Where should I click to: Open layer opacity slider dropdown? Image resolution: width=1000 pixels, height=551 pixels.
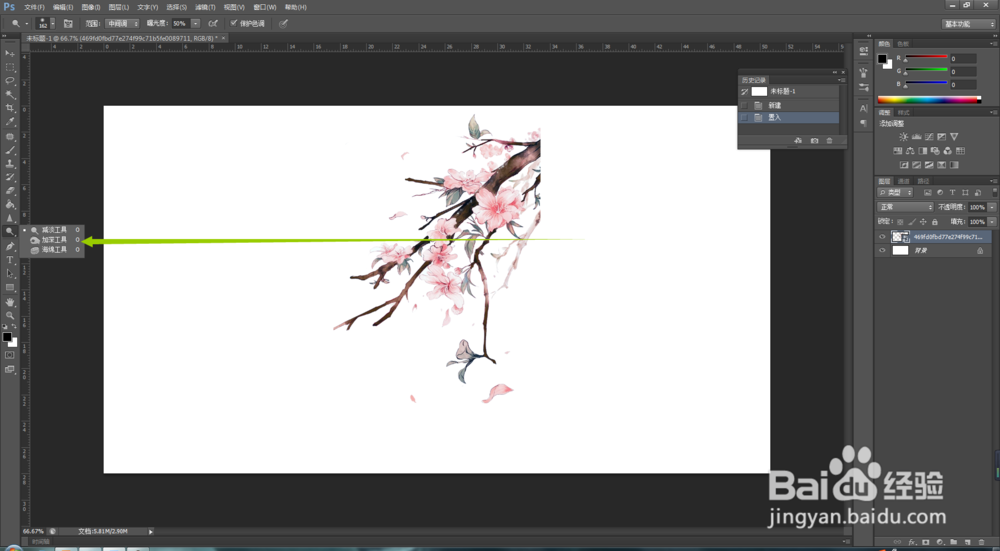pyautogui.click(x=992, y=207)
